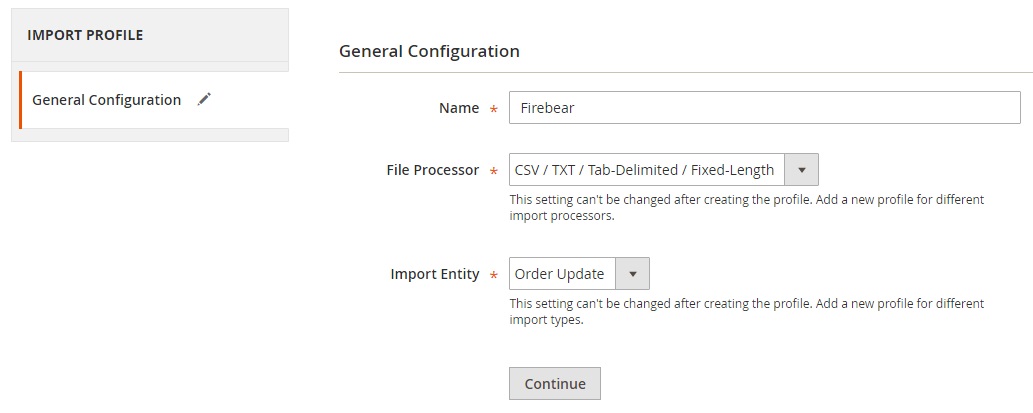Click the File Processor import processors note
This screenshot has width=1033, height=413.
(x=746, y=207)
